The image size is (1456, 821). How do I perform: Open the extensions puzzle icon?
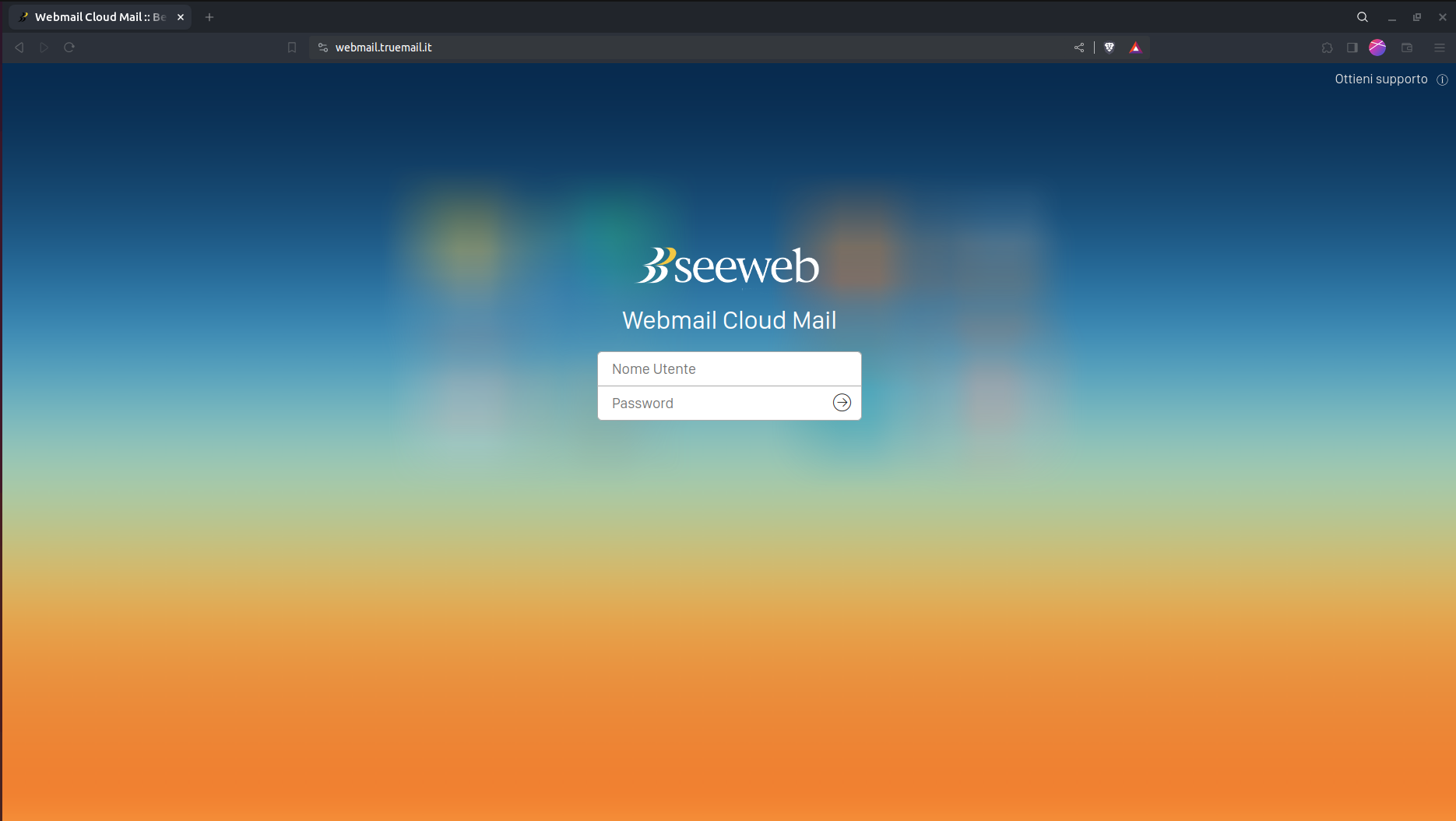point(1328,48)
